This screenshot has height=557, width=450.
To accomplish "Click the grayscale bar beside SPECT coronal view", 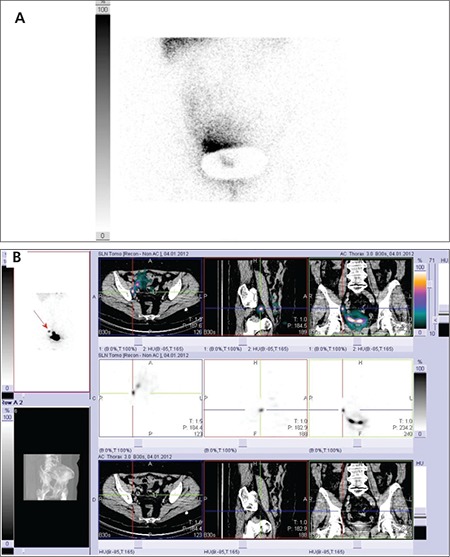I will tap(420, 401).
